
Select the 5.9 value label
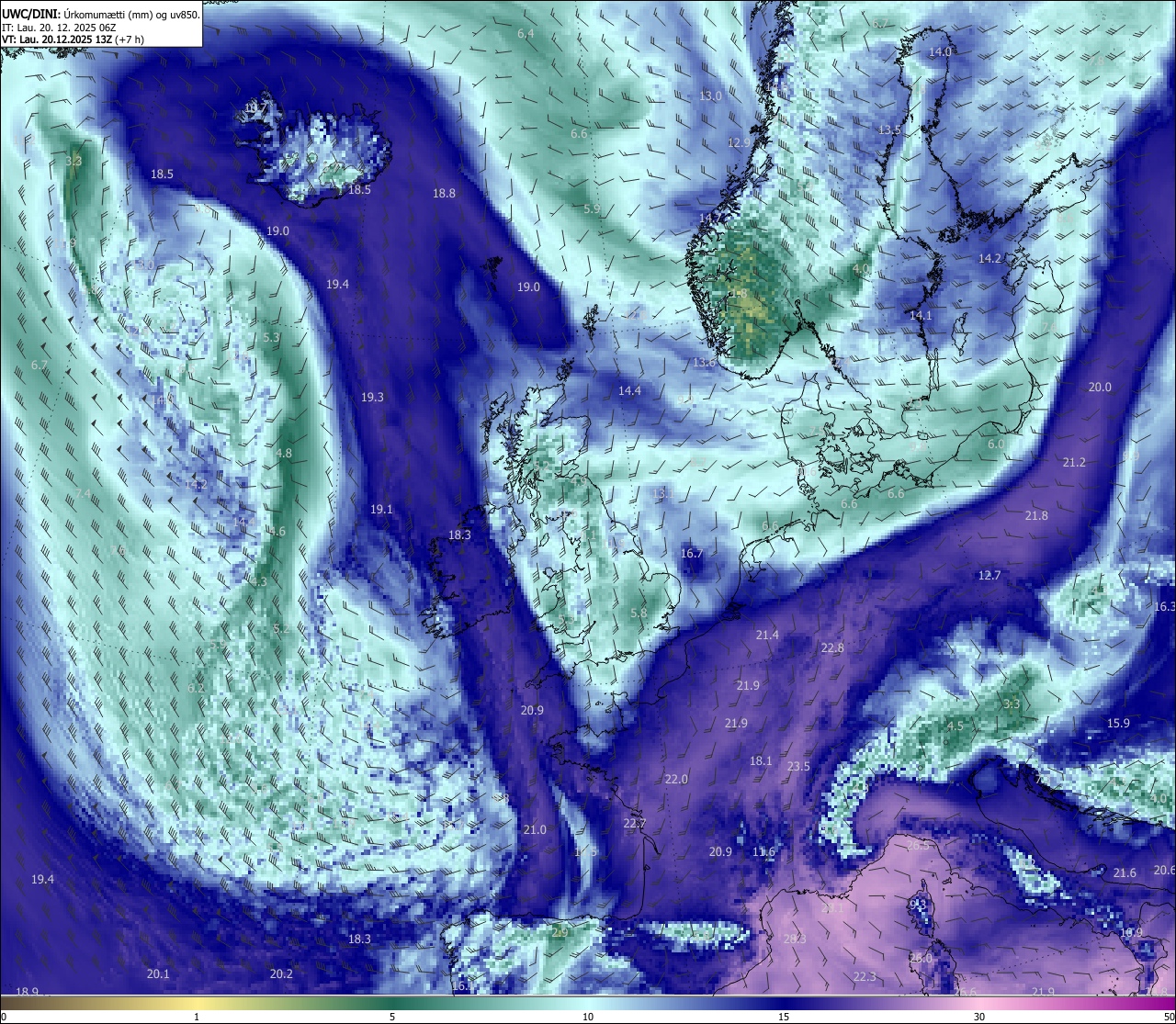(592, 209)
